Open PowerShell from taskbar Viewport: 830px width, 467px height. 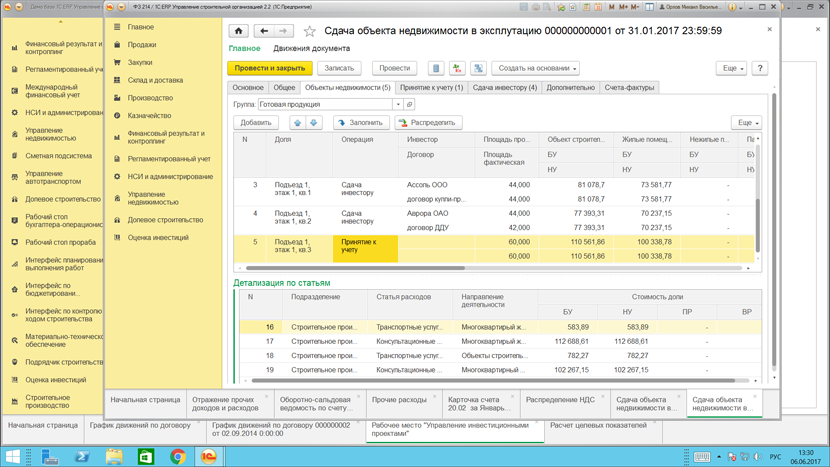(x=82, y=456)
